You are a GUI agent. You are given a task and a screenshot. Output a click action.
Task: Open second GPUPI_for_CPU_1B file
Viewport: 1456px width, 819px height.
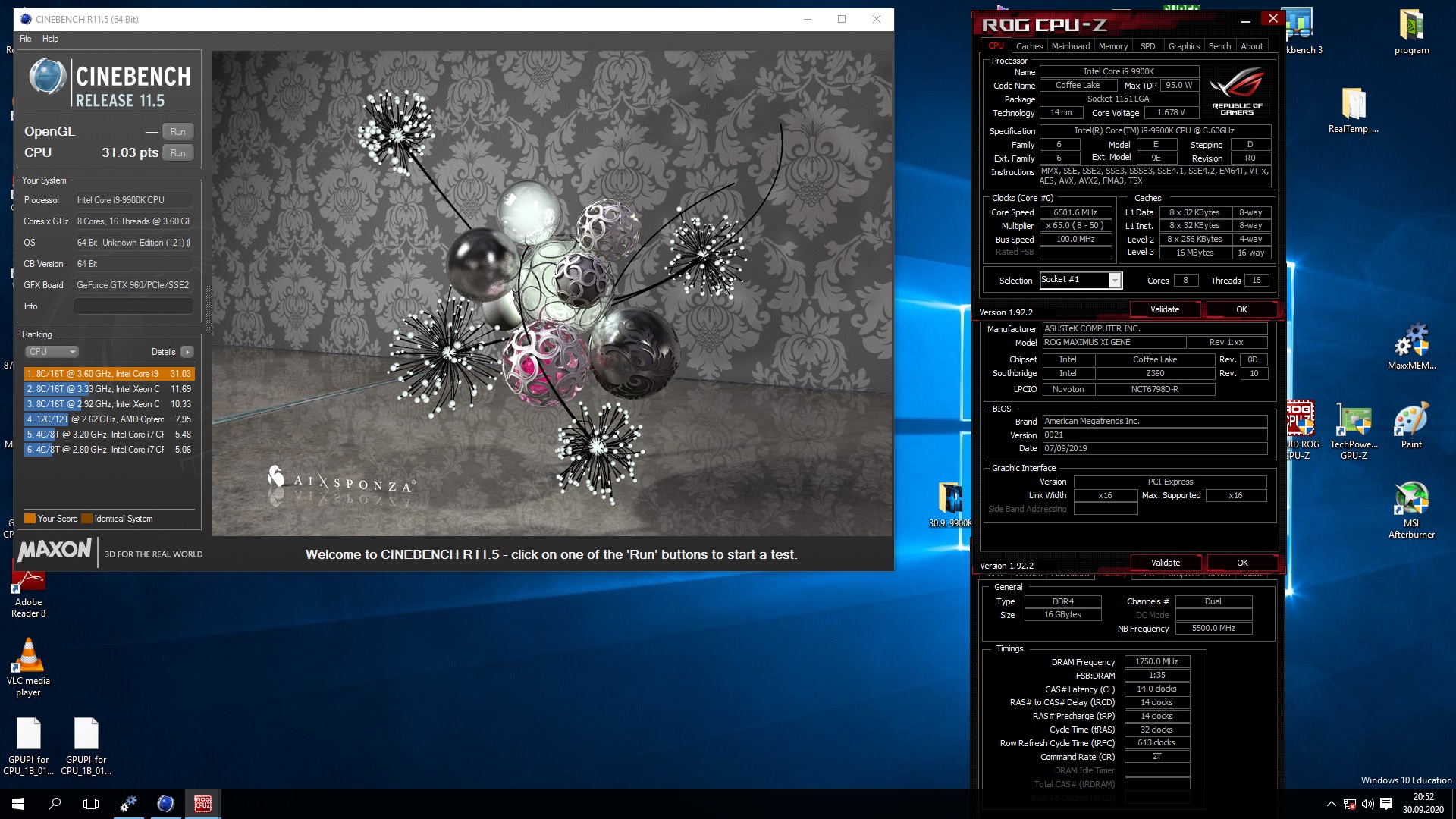[x=86, y=747]
